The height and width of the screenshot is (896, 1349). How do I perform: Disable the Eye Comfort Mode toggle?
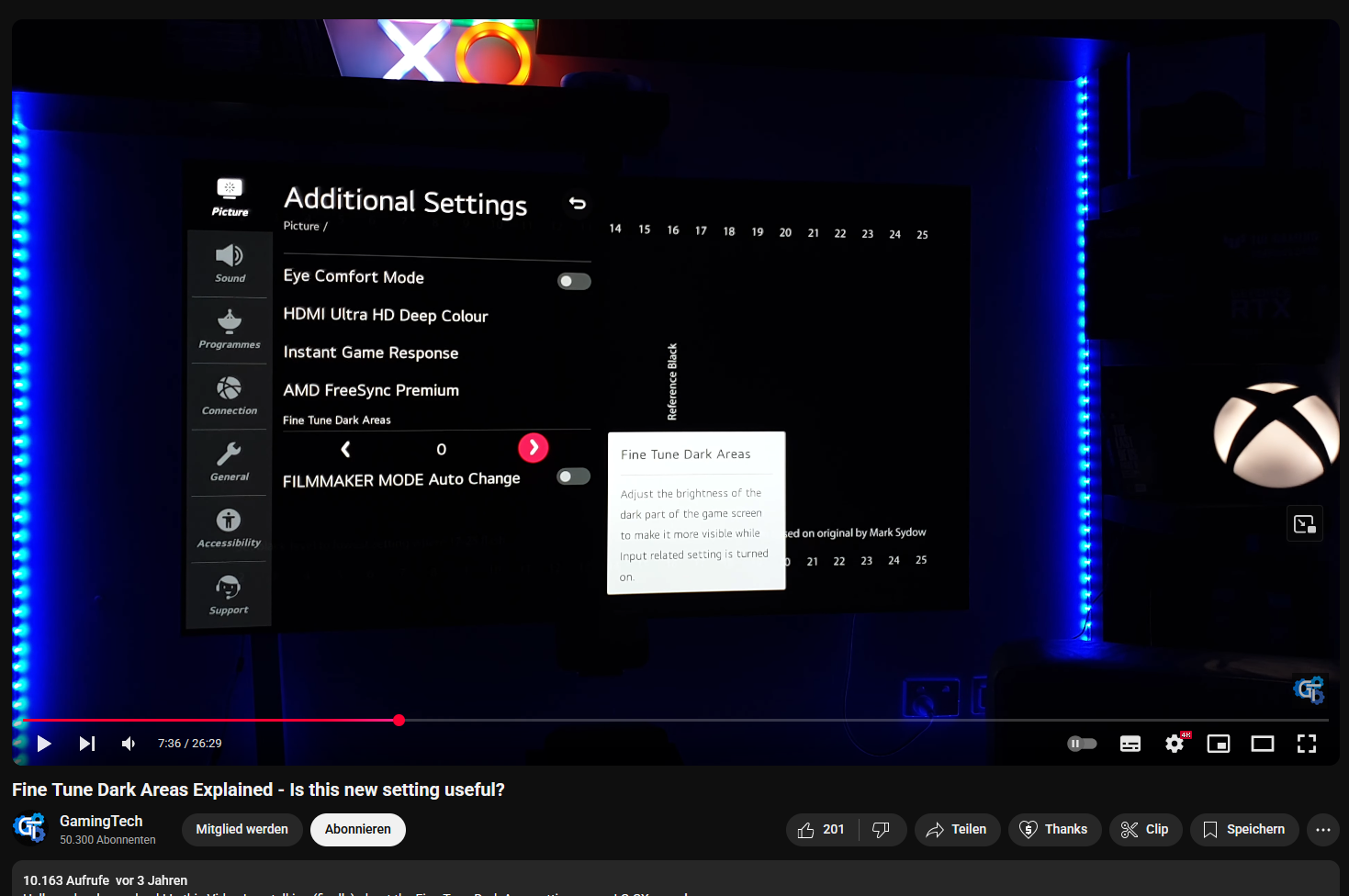pyautogui.click(x=574, y=281)
